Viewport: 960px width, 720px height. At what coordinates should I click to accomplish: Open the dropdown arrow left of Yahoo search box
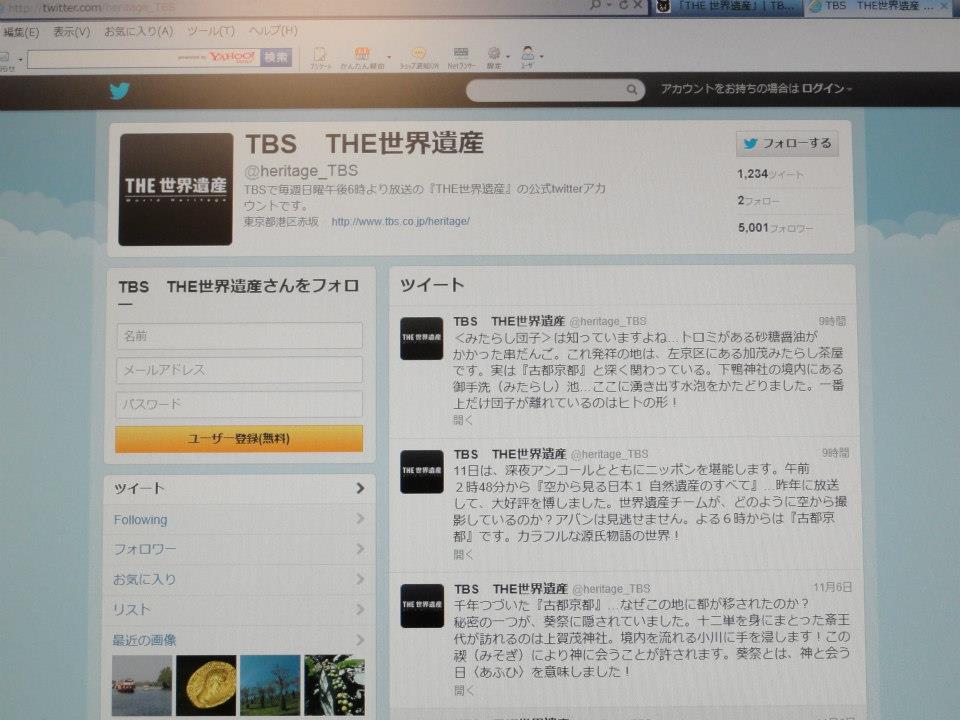20,59
